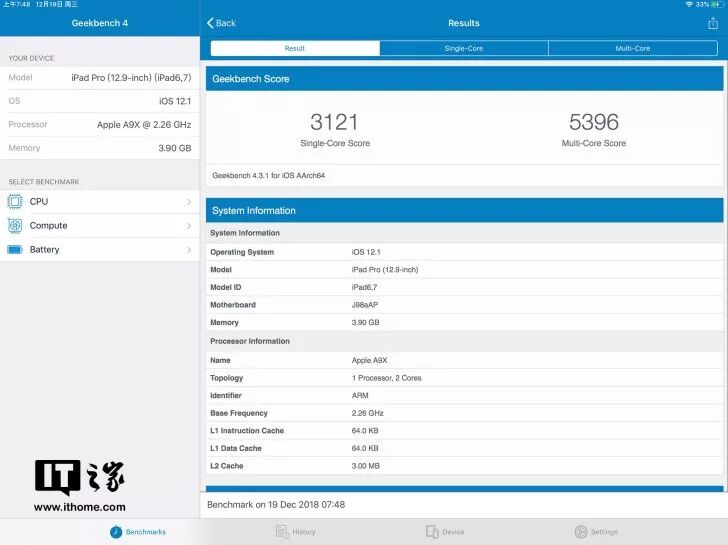Screen dimensions: 728x545
Task: Select the Identifier ARM value
Action: [x=360, y=396]
